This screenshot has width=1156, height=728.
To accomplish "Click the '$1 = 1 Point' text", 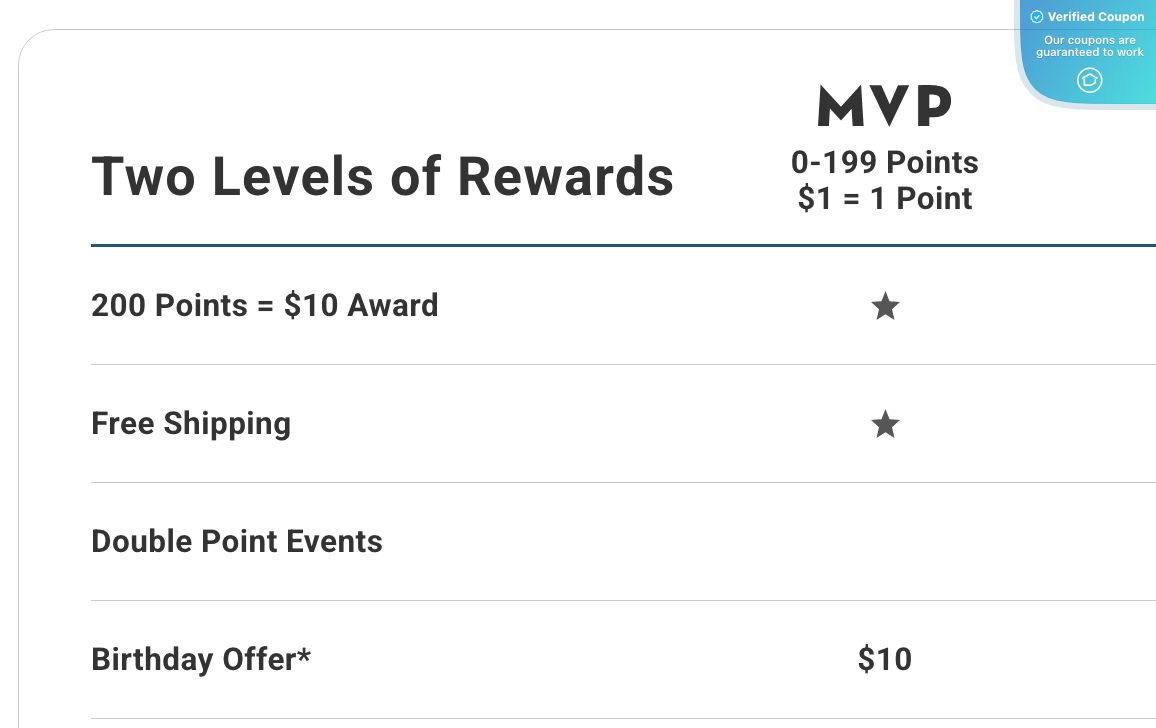I will tap(885, 198).
